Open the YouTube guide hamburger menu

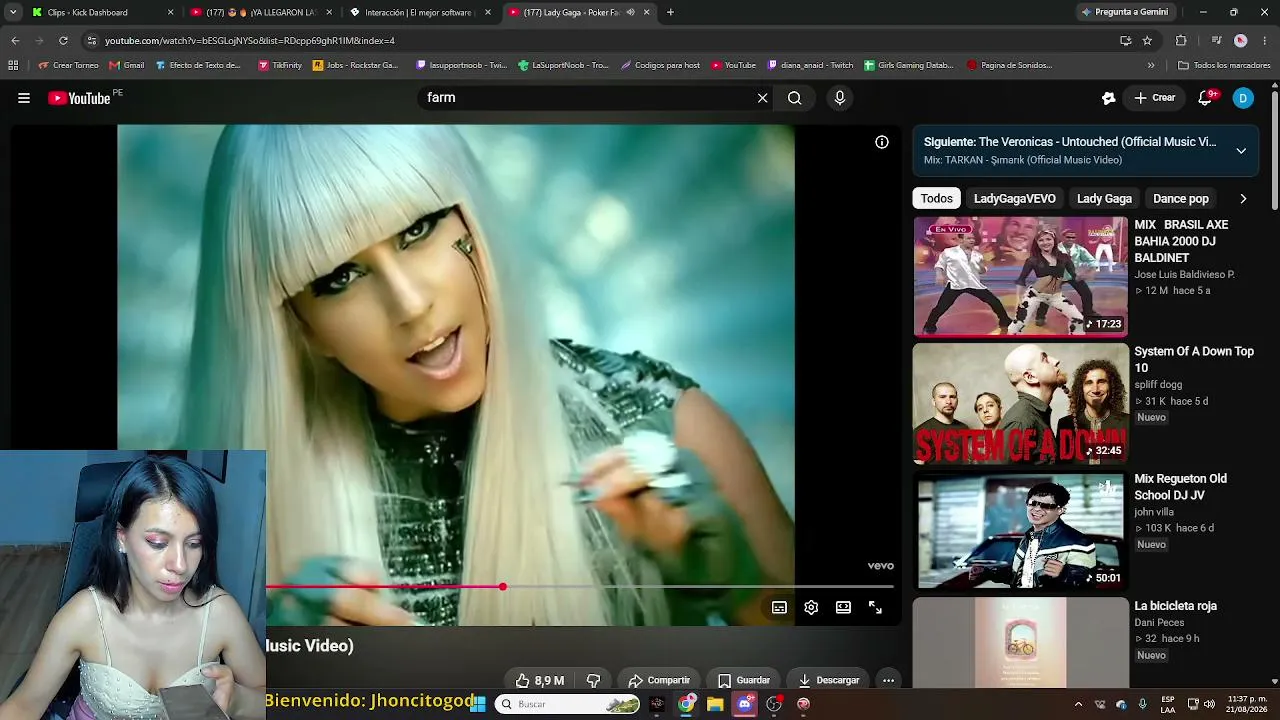tap(24, 98)
